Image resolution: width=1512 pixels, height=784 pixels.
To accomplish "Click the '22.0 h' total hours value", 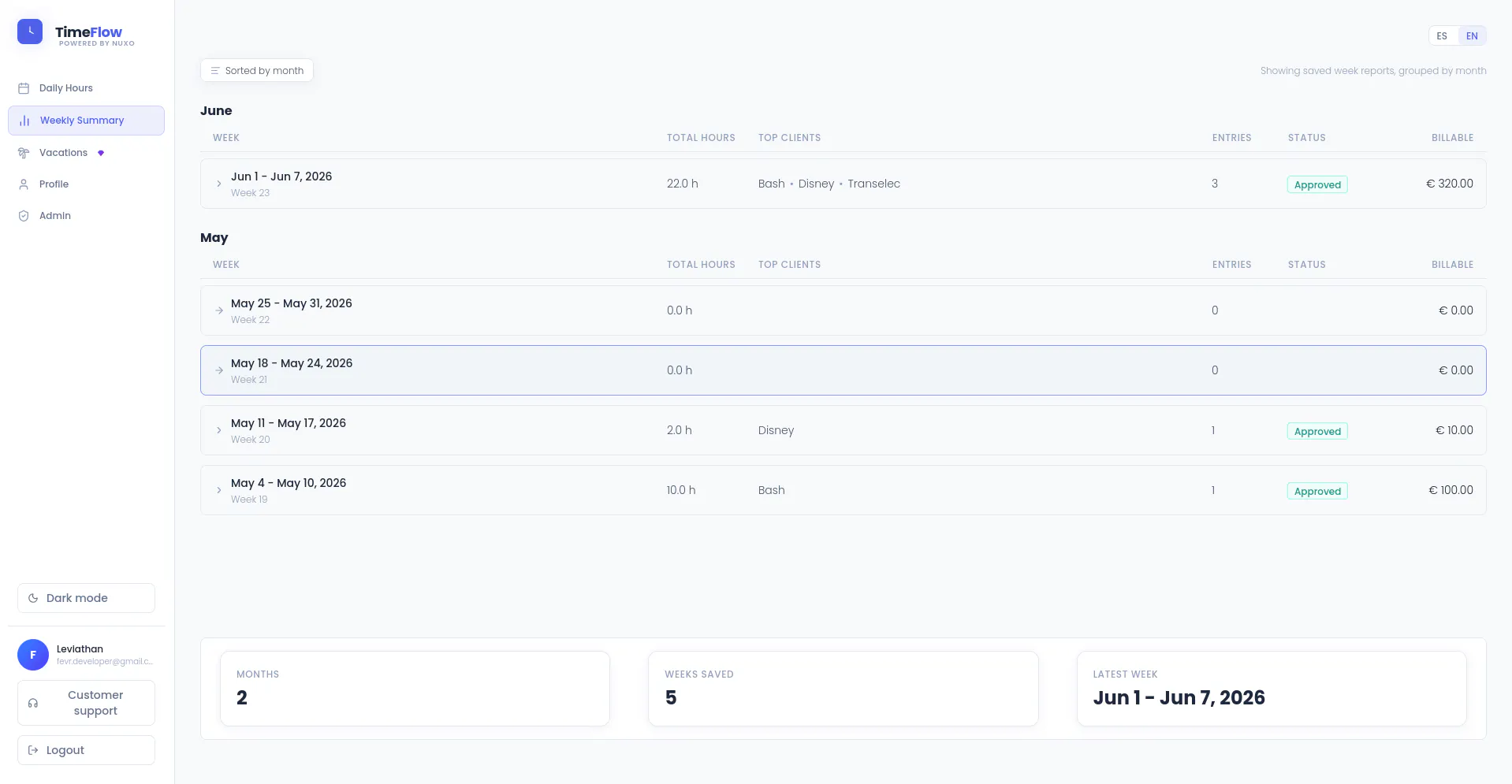I will [x=683, y=184].
